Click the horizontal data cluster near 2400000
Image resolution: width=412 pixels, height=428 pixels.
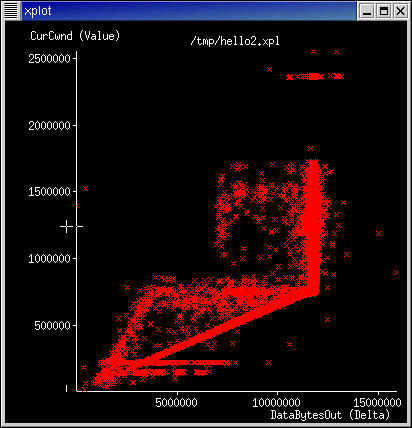[315, 77]
